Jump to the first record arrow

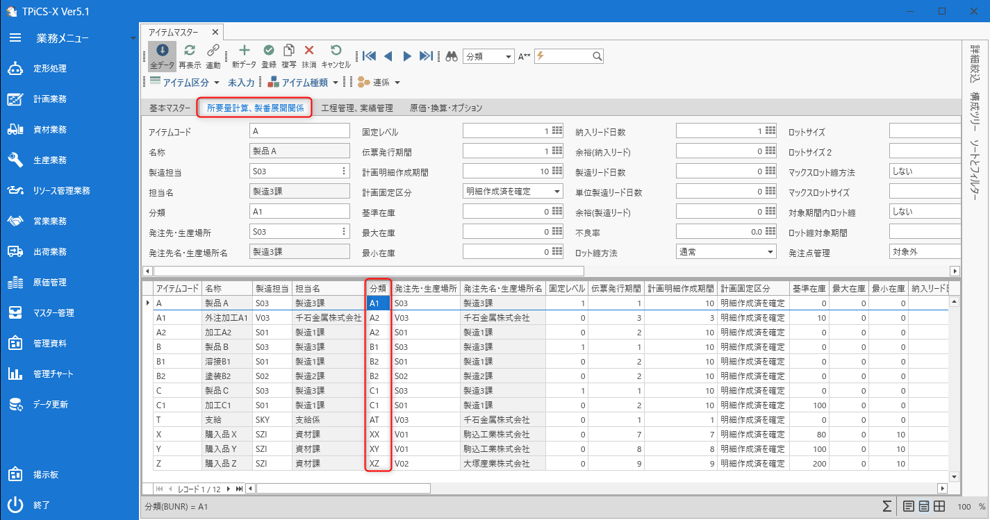point(369,57)
